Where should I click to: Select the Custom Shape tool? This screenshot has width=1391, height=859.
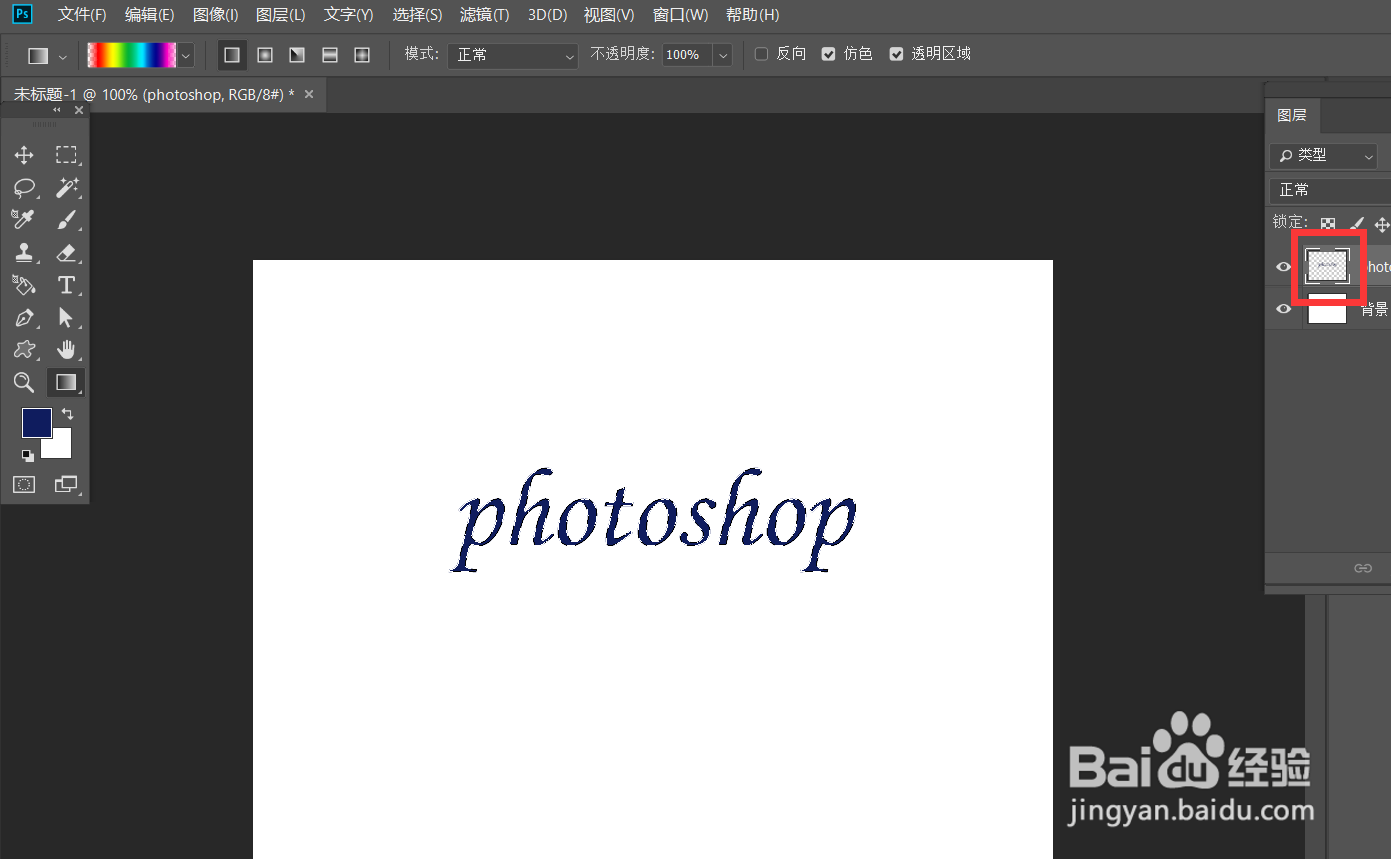[24, 350]
